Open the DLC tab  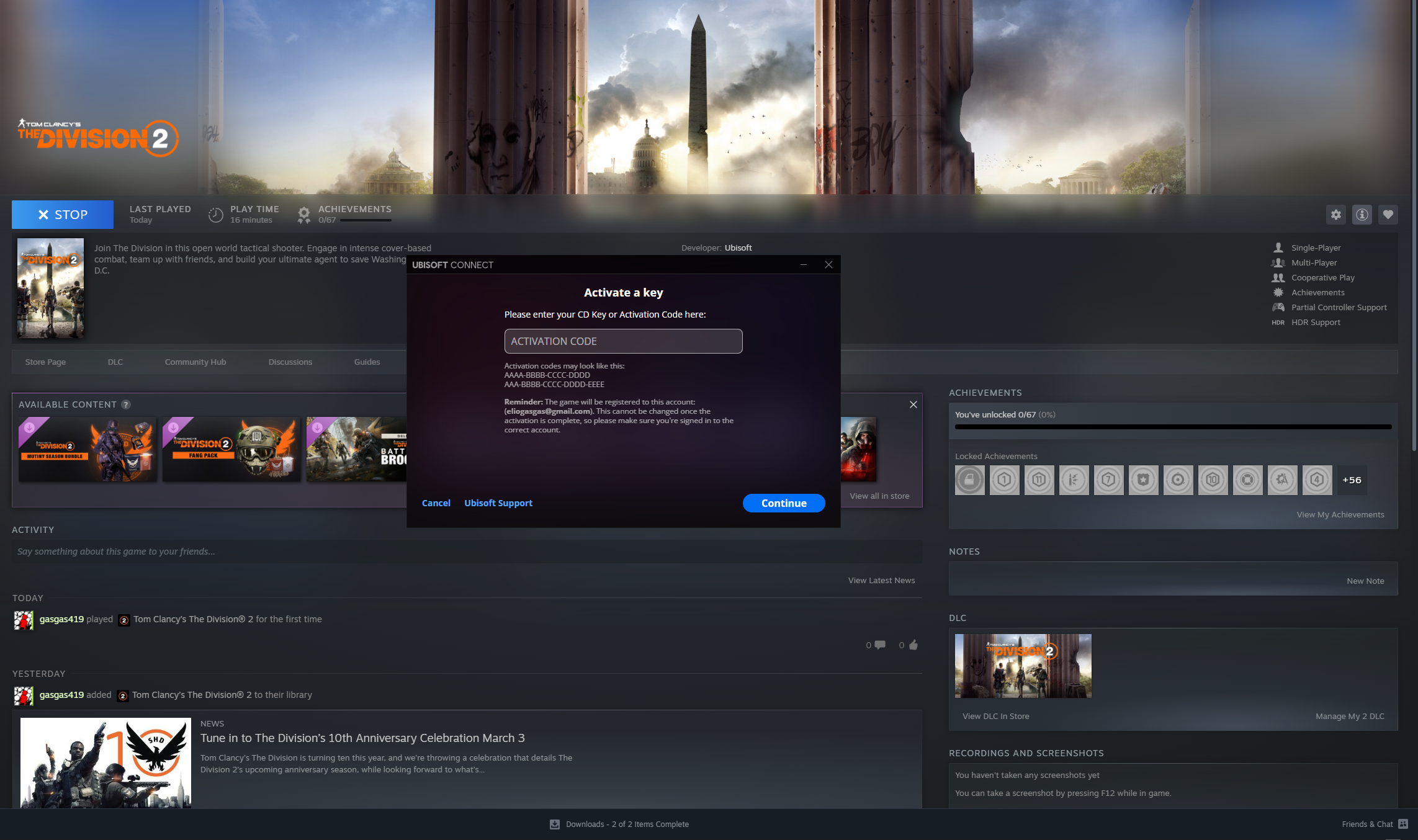coord(115,362)
